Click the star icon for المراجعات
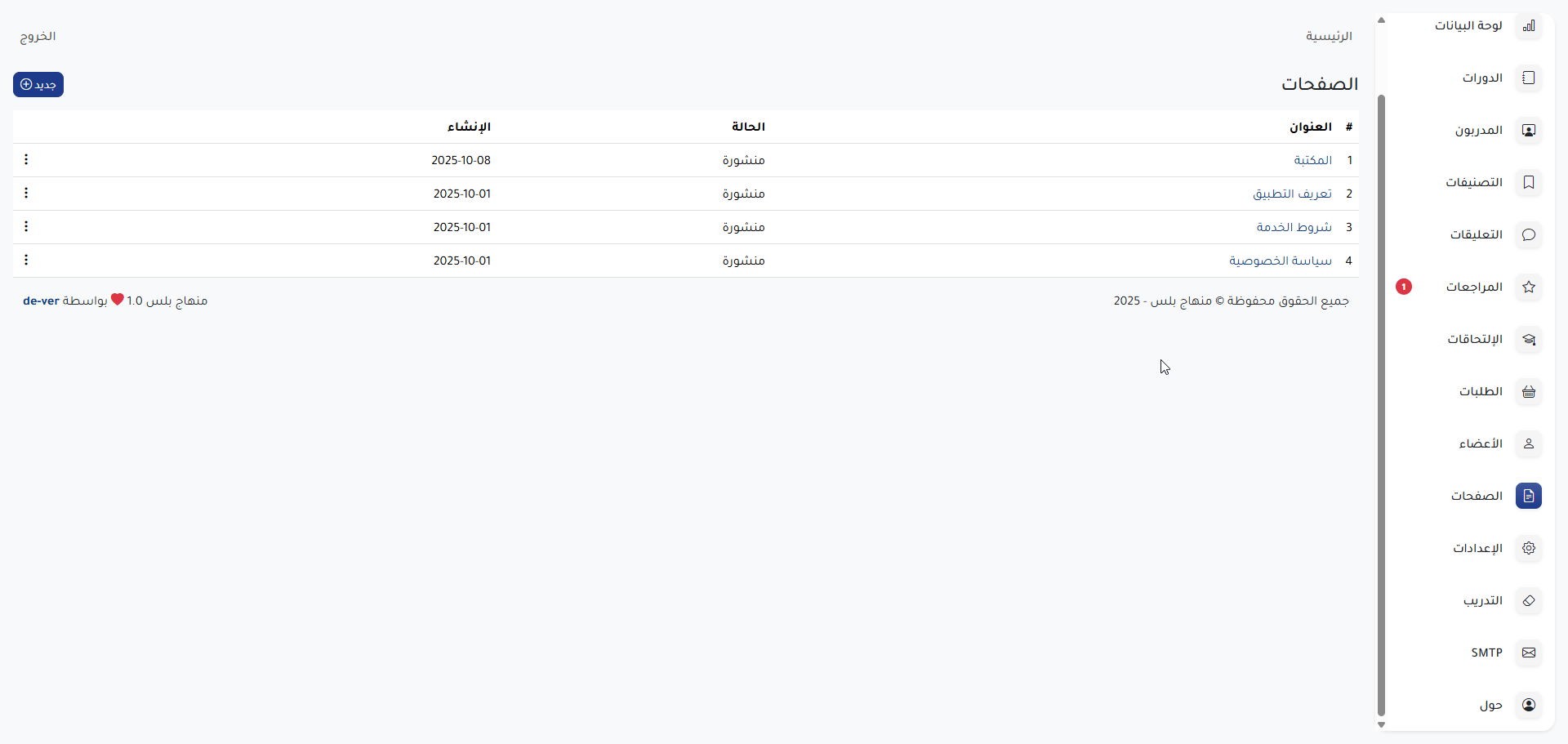The height and width of the screenshot is (744, 1568). pos(1528,287)
